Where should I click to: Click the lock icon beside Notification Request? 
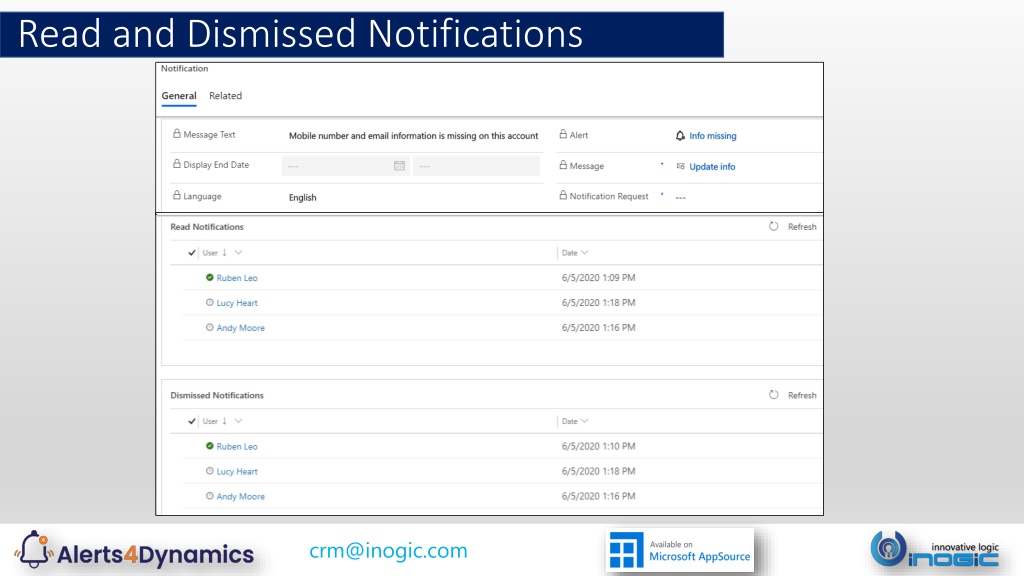[563, 195]
